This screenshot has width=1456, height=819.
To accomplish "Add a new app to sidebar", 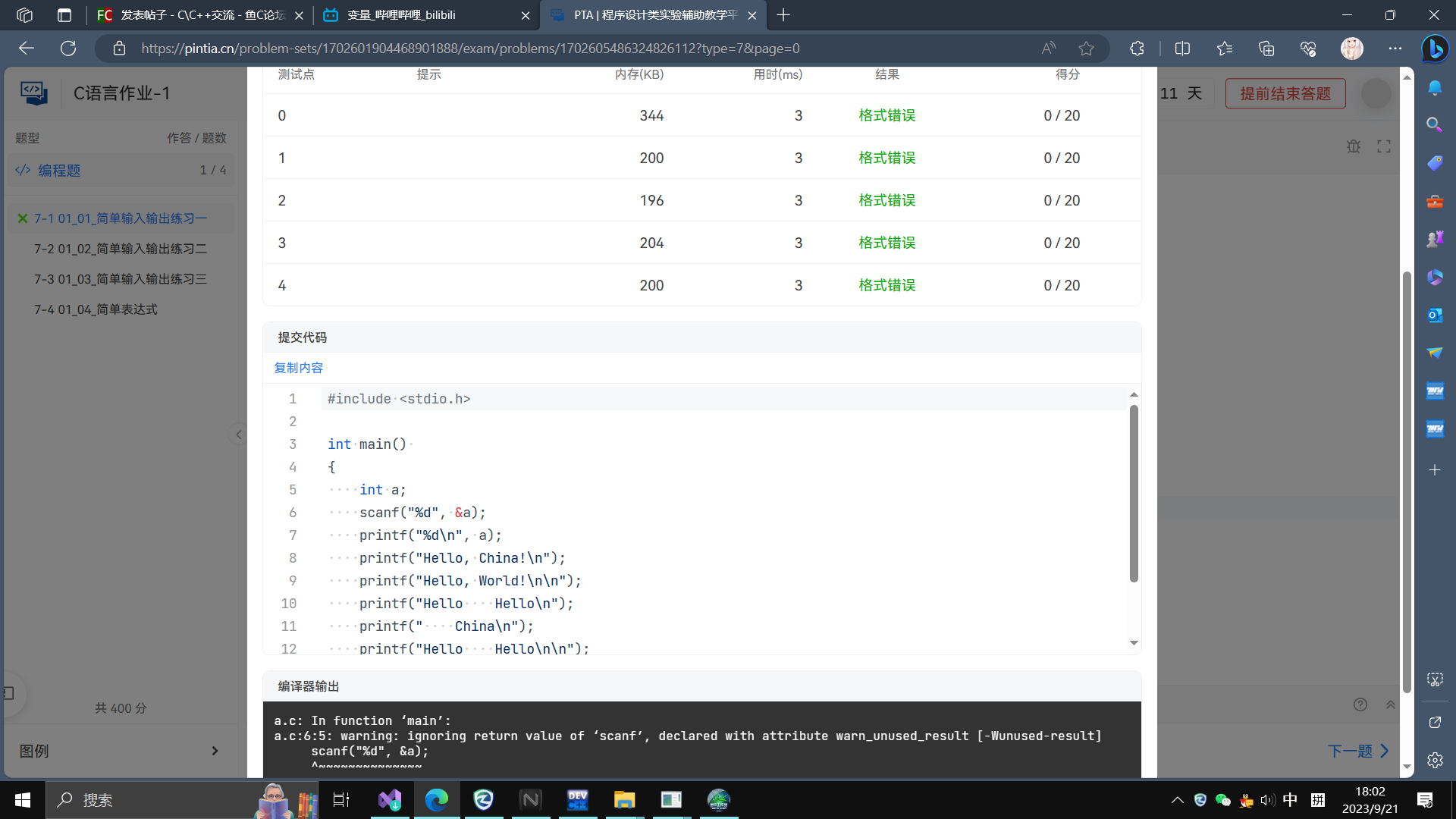I will click(x=1435, y=470).
